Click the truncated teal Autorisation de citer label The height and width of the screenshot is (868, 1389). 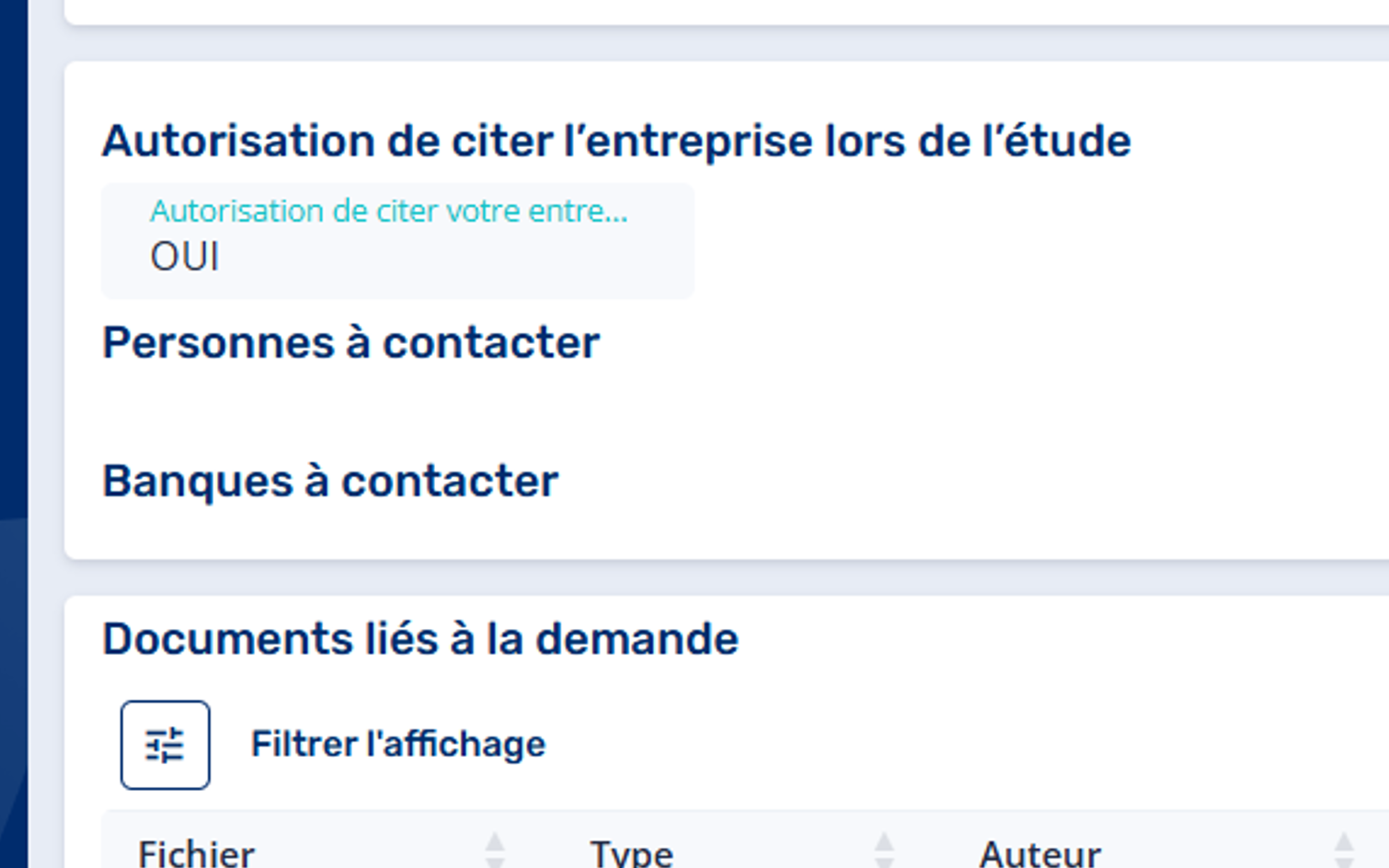[388, 211]
